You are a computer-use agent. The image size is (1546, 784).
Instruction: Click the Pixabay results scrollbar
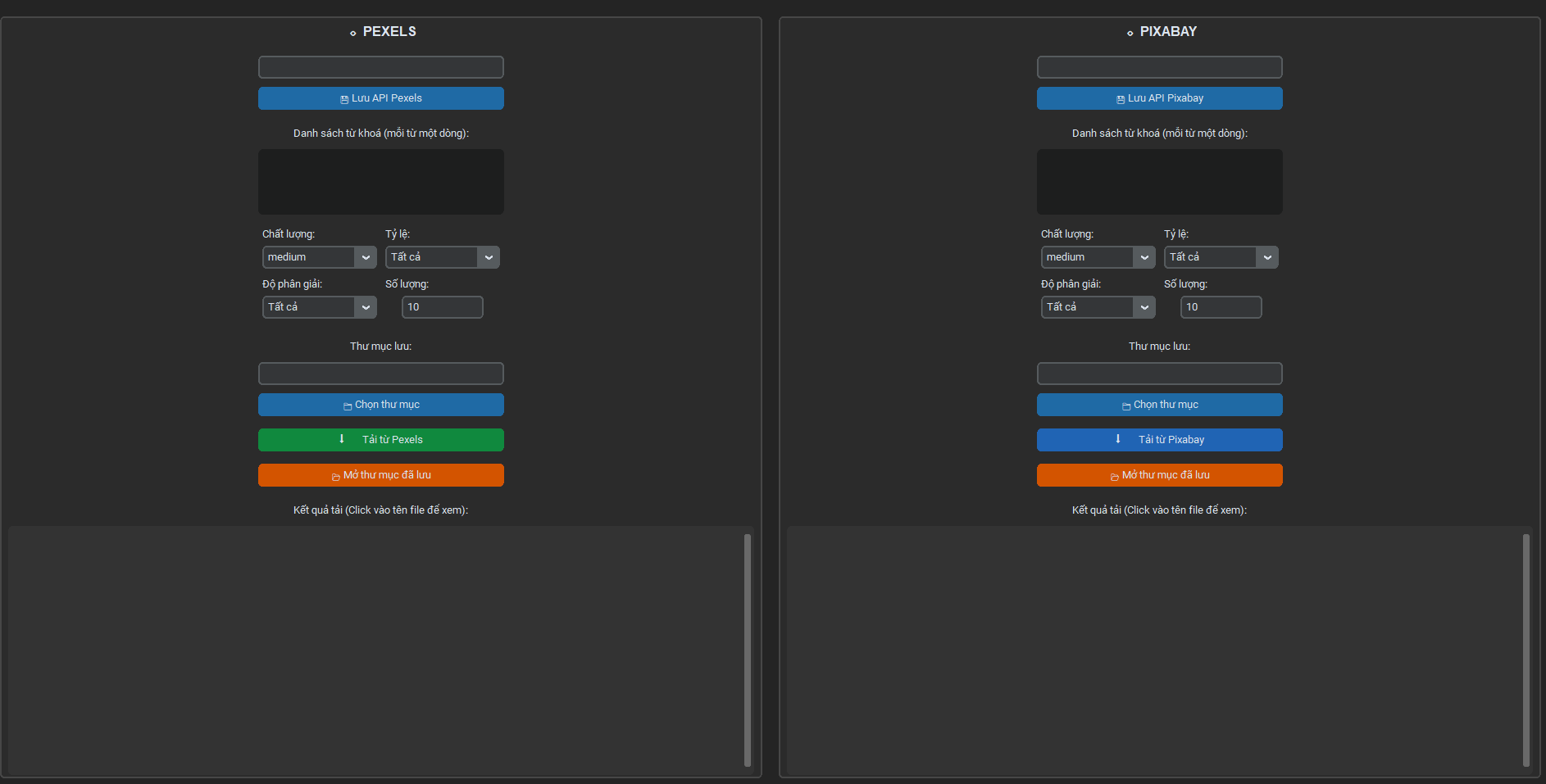(x=1526, y=650)
